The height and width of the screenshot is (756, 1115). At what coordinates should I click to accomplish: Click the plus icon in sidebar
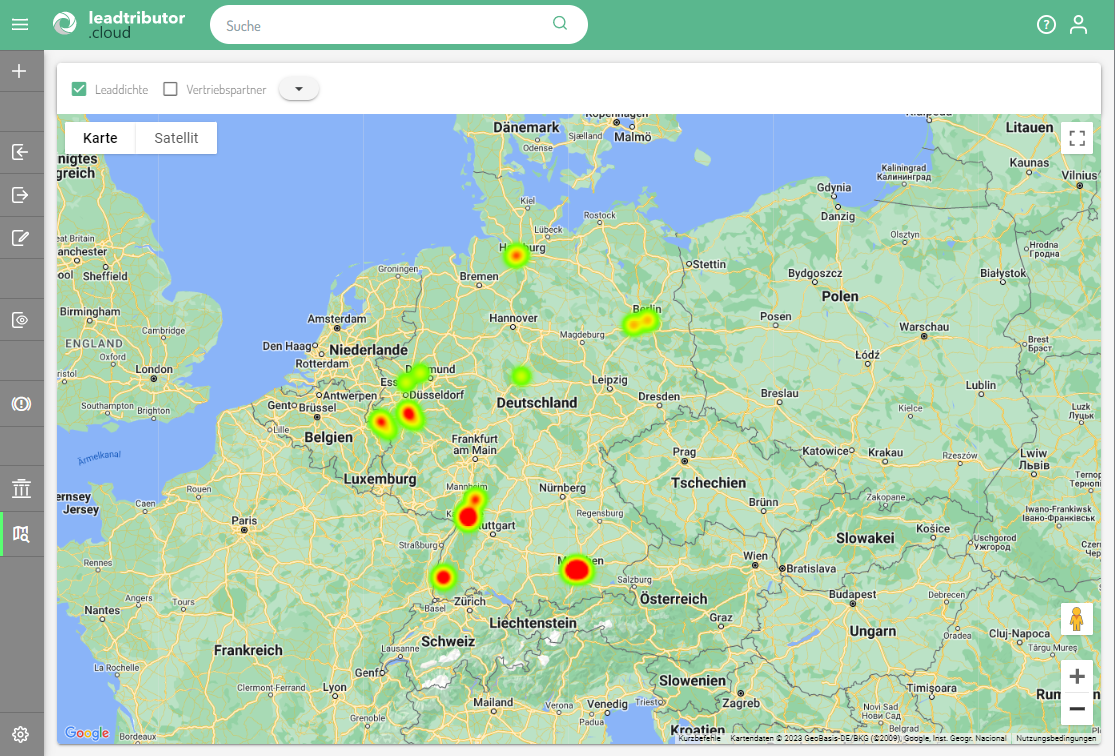20,72
